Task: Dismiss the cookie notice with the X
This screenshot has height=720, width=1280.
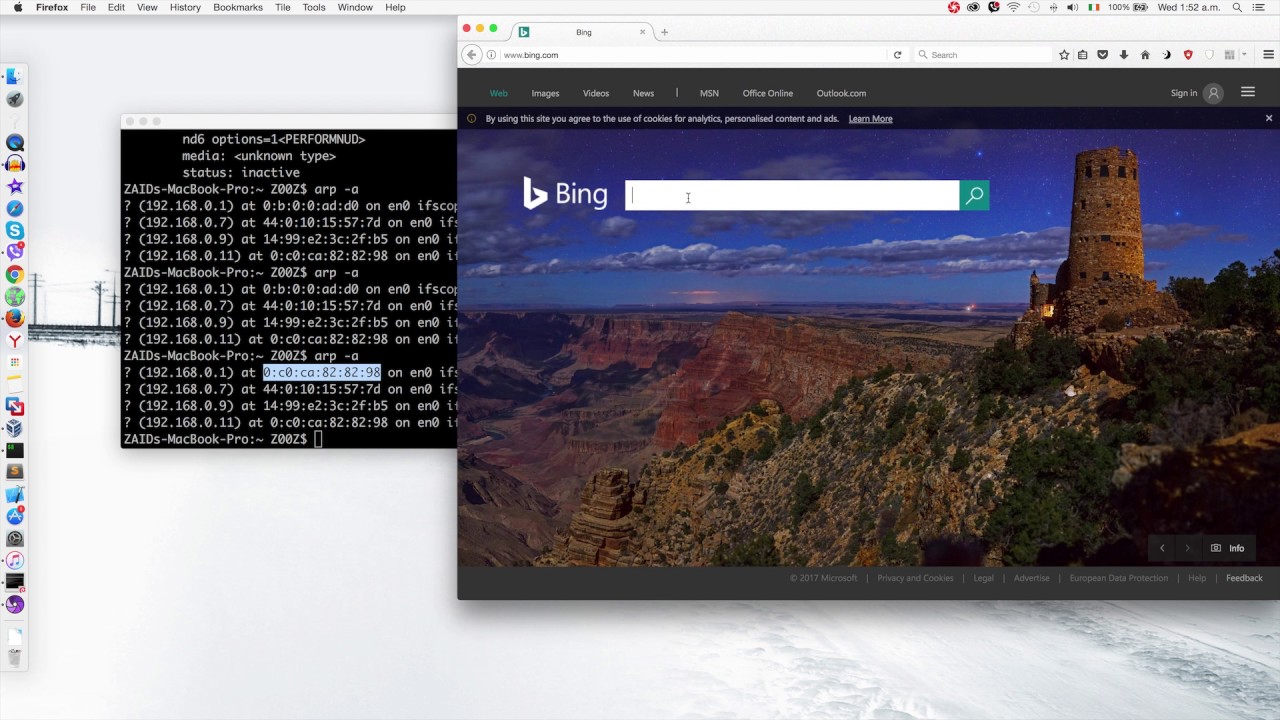Action: [x=1269, y=118]
